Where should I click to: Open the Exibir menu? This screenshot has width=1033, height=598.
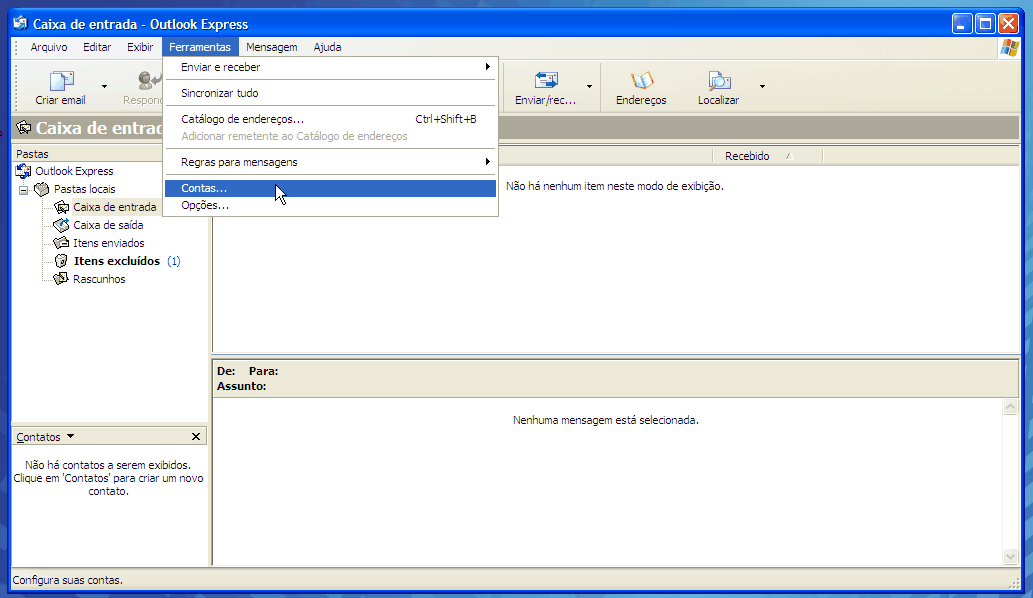click(140, 47)
